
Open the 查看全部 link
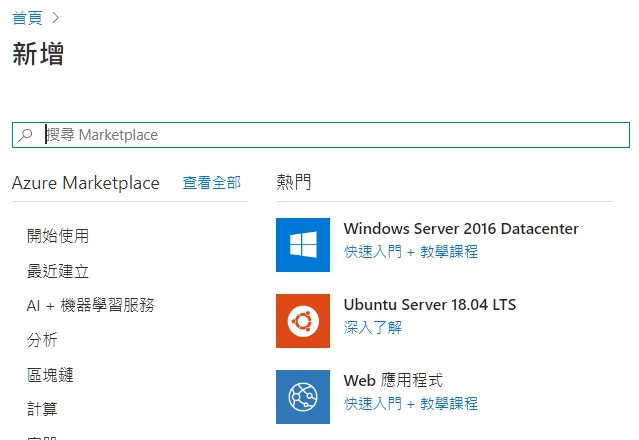pyautogui.click(x=212, y=183)
